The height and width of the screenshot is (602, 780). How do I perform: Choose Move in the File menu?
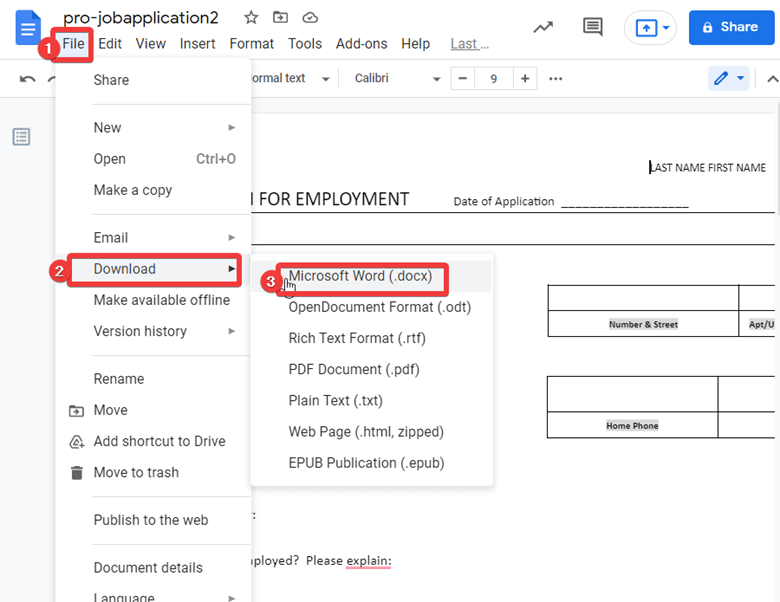point(153,410)
